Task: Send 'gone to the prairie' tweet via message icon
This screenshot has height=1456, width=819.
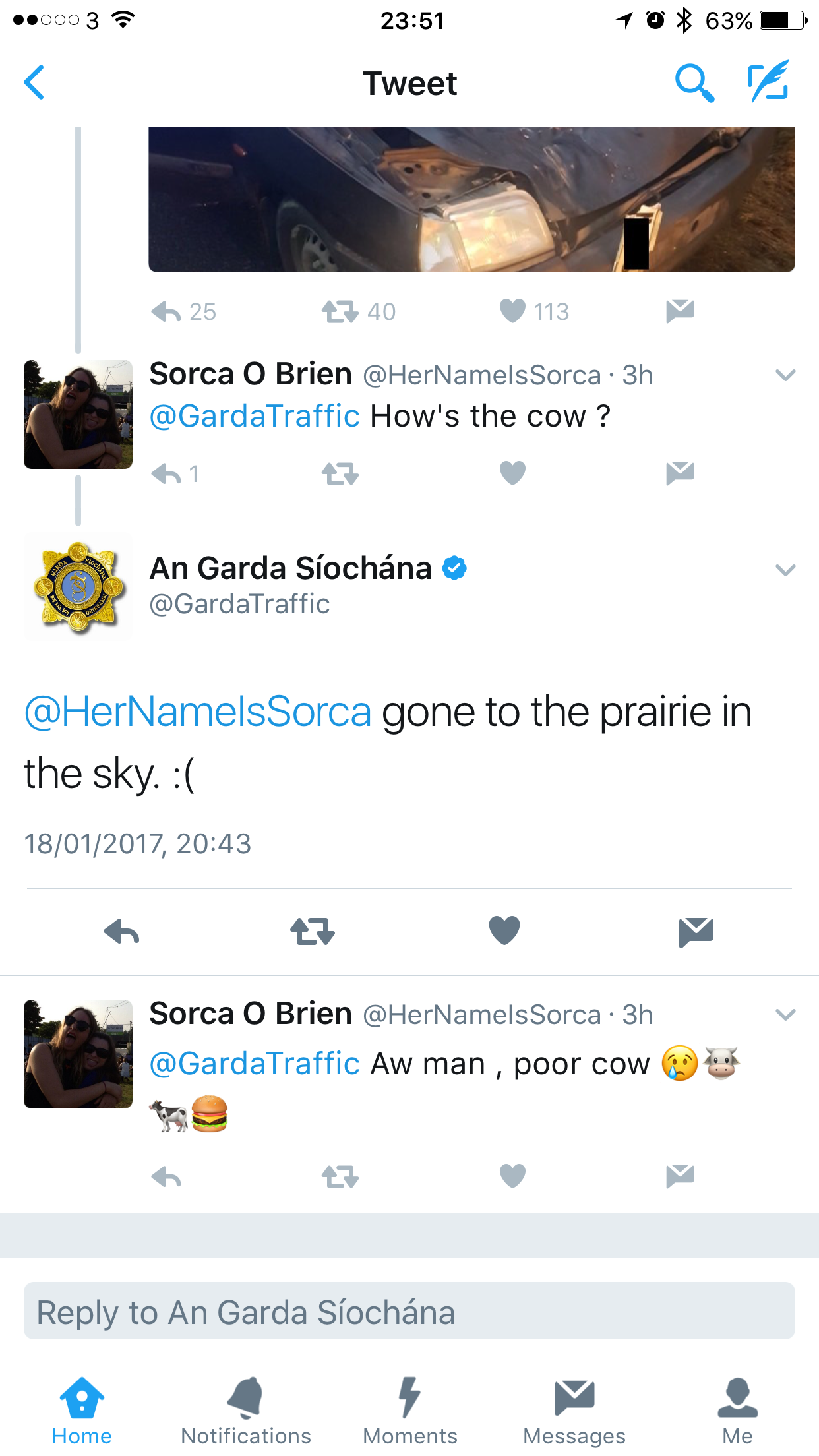Action: pos(696,932)
